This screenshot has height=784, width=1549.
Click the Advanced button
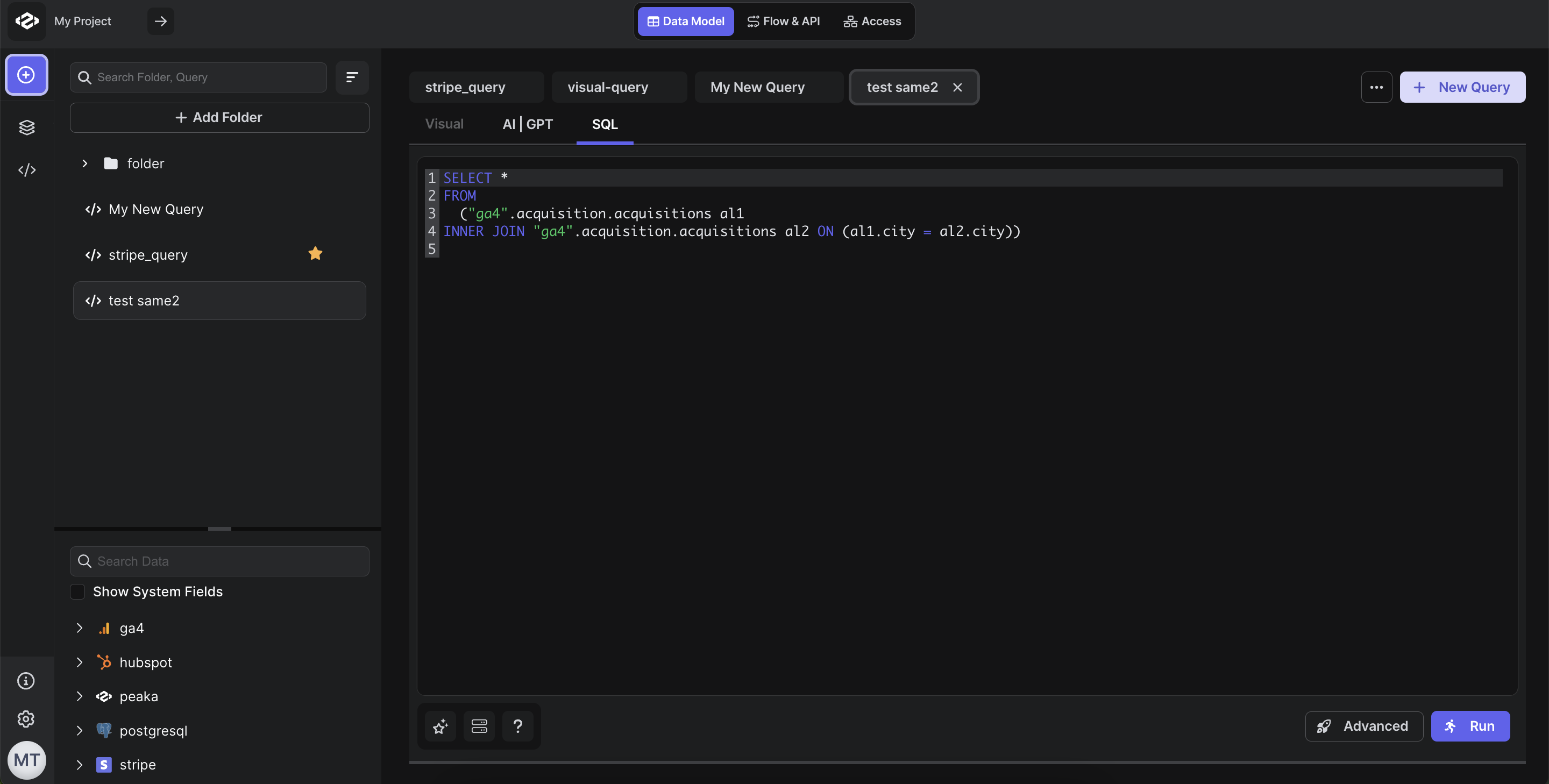[x=1364, y=726]
